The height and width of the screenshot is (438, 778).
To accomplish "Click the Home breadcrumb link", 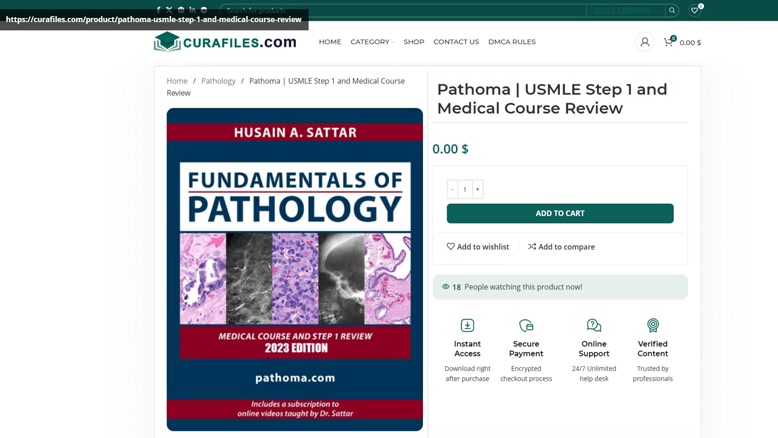I will [x=177, y=81].
